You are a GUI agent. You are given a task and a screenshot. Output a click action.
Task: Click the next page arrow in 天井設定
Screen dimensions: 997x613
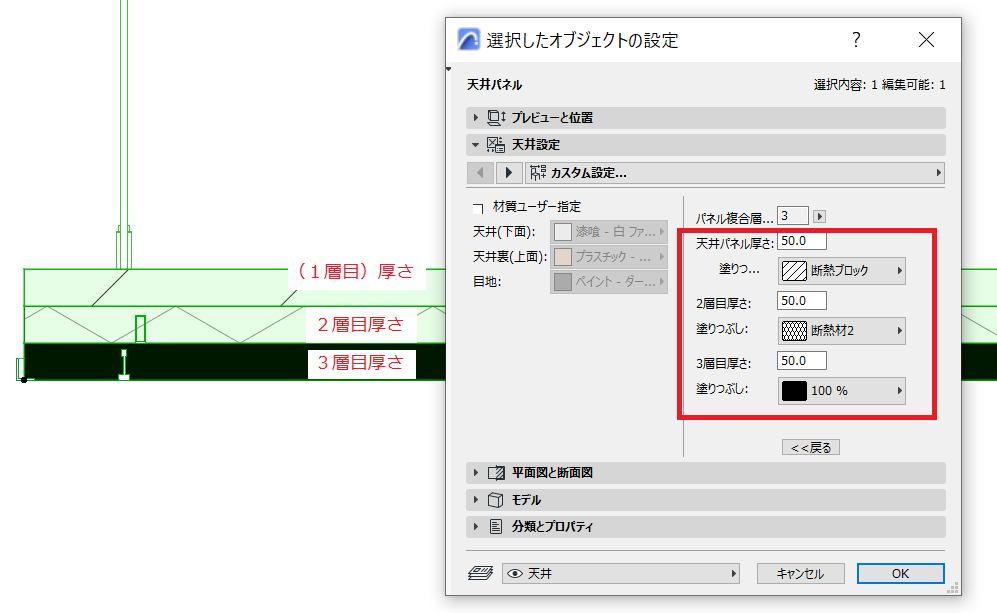point(509,173)
